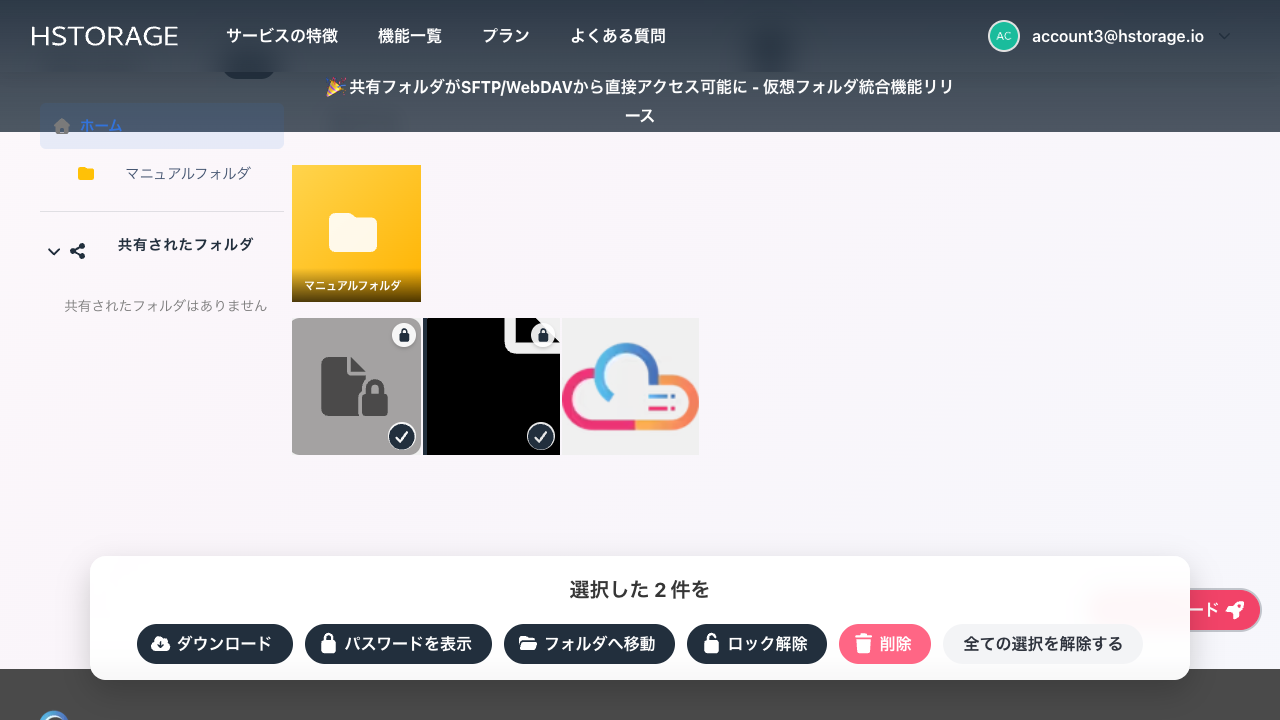
Task: Open よくある質問 menu item
Action: [x=618, y=36]
